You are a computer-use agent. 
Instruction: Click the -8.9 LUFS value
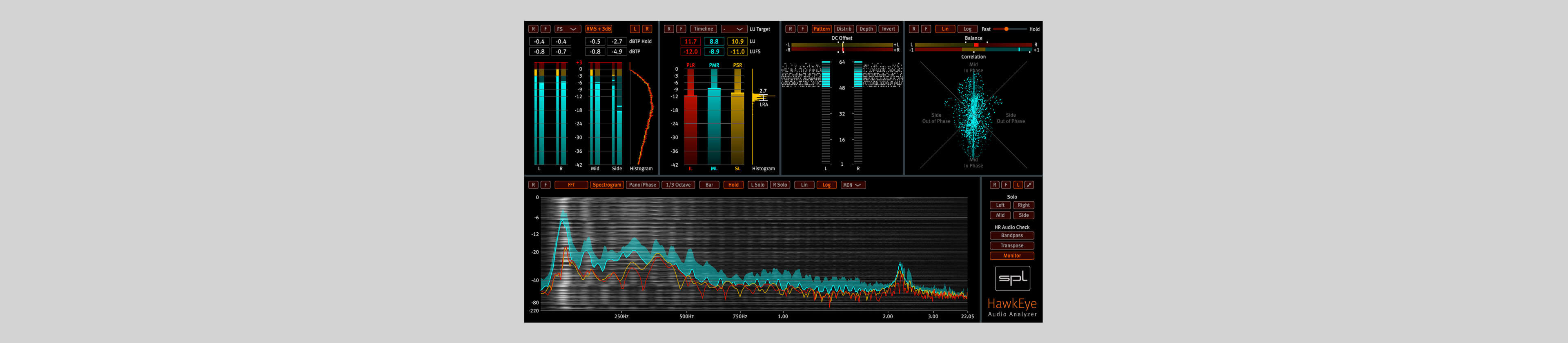pos(714,52)
